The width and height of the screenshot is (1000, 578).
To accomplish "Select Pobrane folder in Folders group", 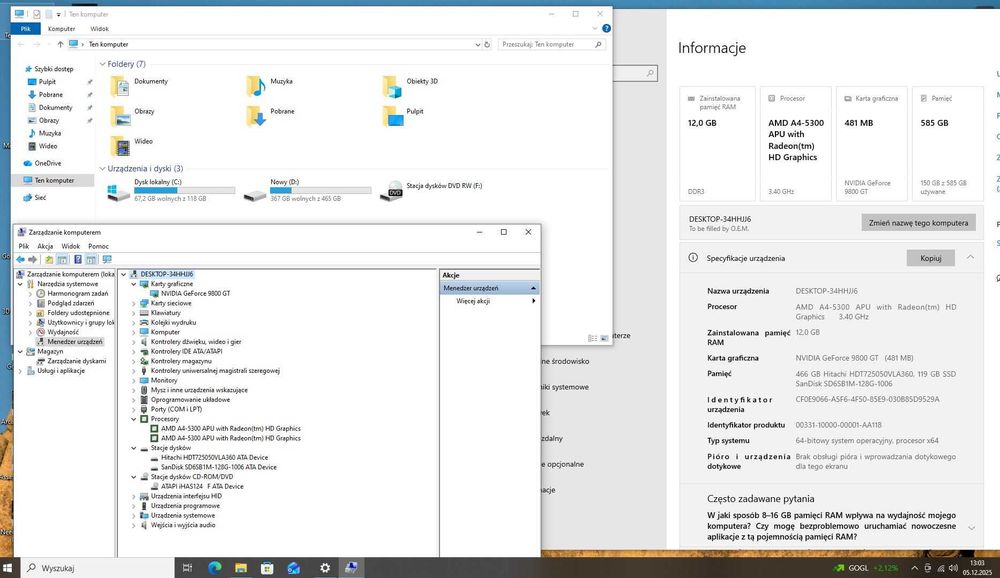I will tap(270, 115).
